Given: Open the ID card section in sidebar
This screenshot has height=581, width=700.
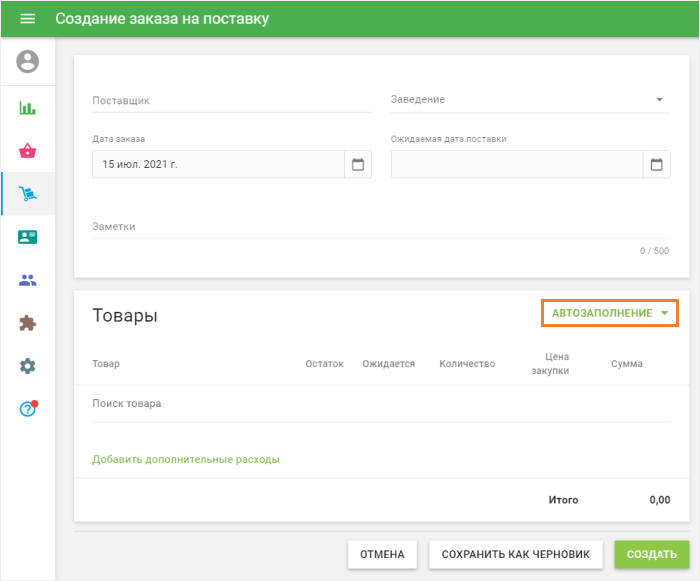Looking at the screenshot, I should pos(27,237).
